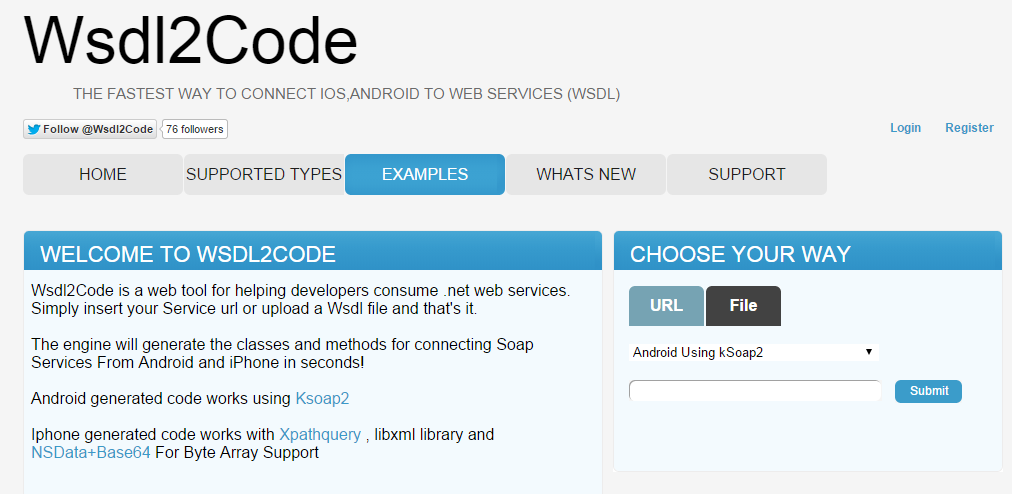Viewport: 1012px width, 494px height.
Task: Open the Login link
Action: (906, 128)
